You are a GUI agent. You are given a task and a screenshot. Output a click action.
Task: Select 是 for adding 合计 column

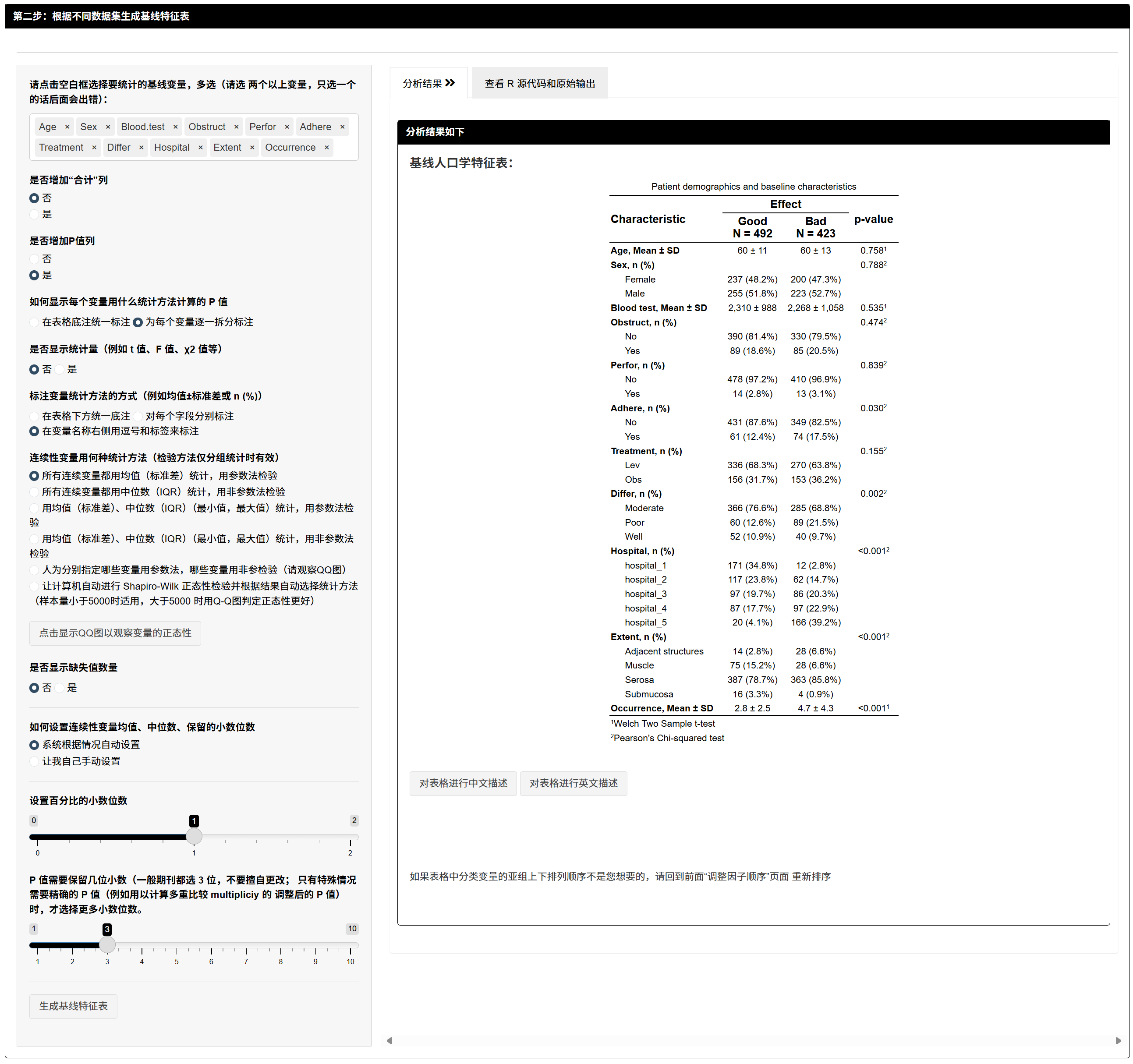(x=34, y=215)
